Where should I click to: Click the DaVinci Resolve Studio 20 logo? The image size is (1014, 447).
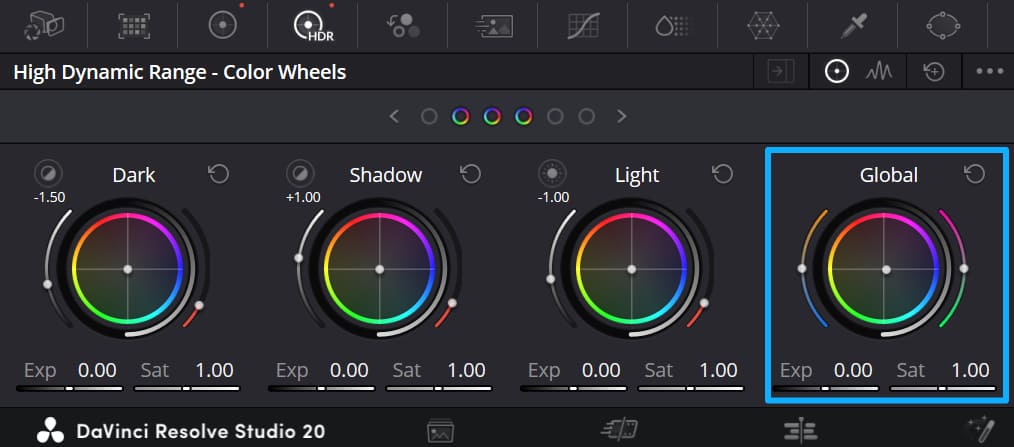pyautogui.click(x=180, y=431)
